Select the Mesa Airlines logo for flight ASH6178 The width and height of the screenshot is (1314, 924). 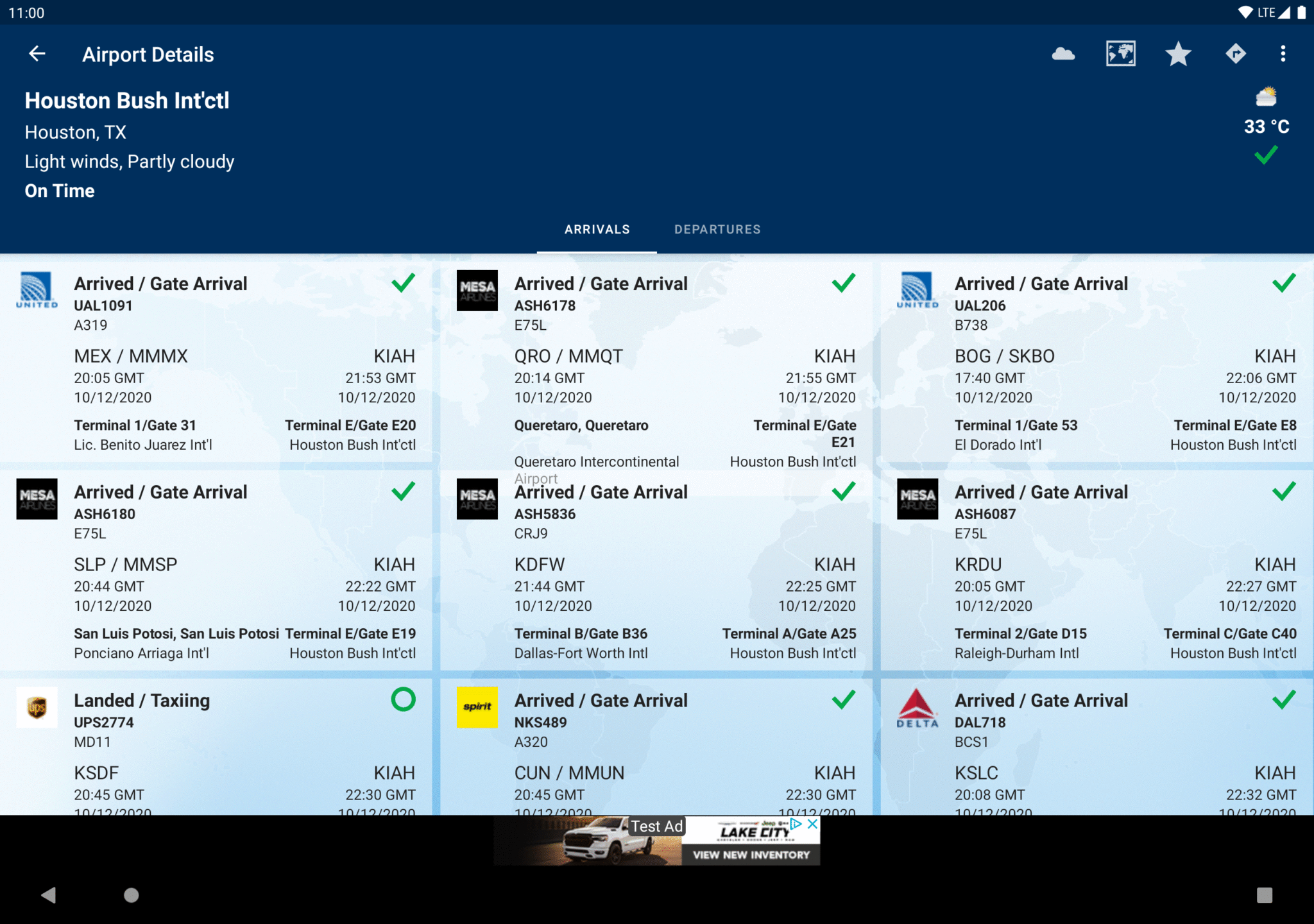click(477, 291)
